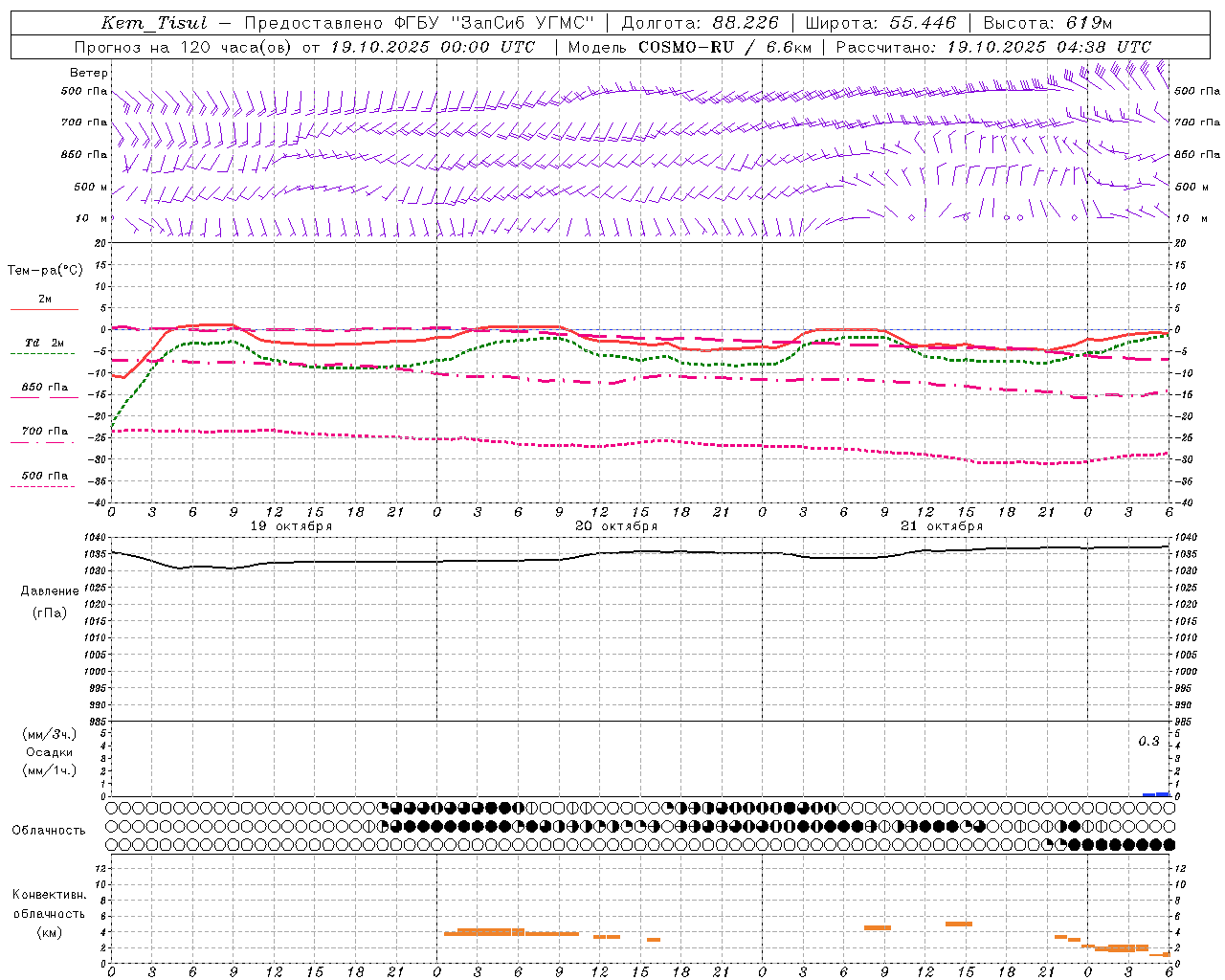Select the Прогноз на 120 часа(ов) text
The width and height of the screenshot is (1225, 980).
coord(185,47)
